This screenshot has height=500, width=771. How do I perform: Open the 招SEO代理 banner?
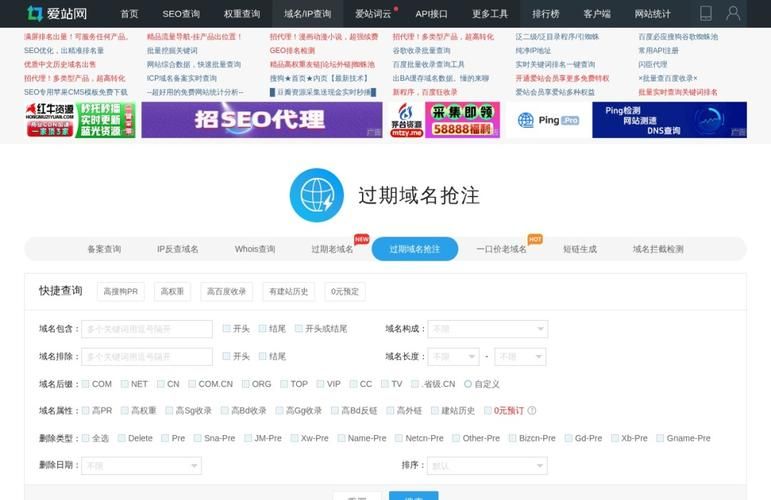click(262, 119)
